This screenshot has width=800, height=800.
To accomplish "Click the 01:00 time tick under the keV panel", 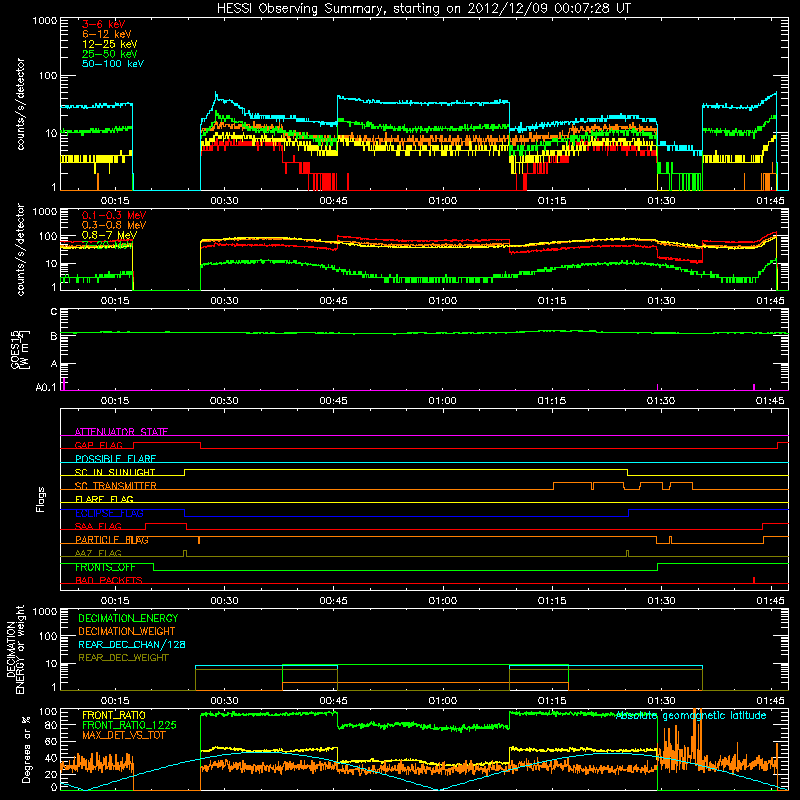I will click(442, 201).
